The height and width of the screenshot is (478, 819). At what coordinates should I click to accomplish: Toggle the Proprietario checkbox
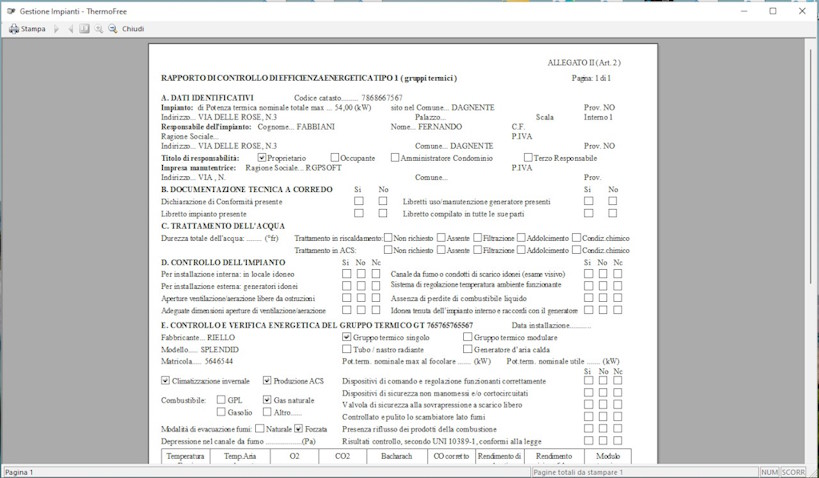262,157
